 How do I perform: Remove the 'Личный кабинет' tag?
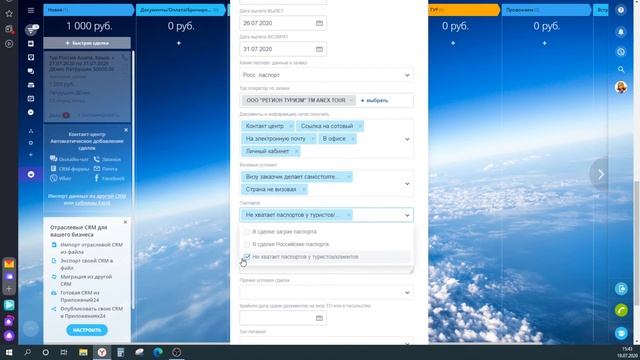point(296,151)
